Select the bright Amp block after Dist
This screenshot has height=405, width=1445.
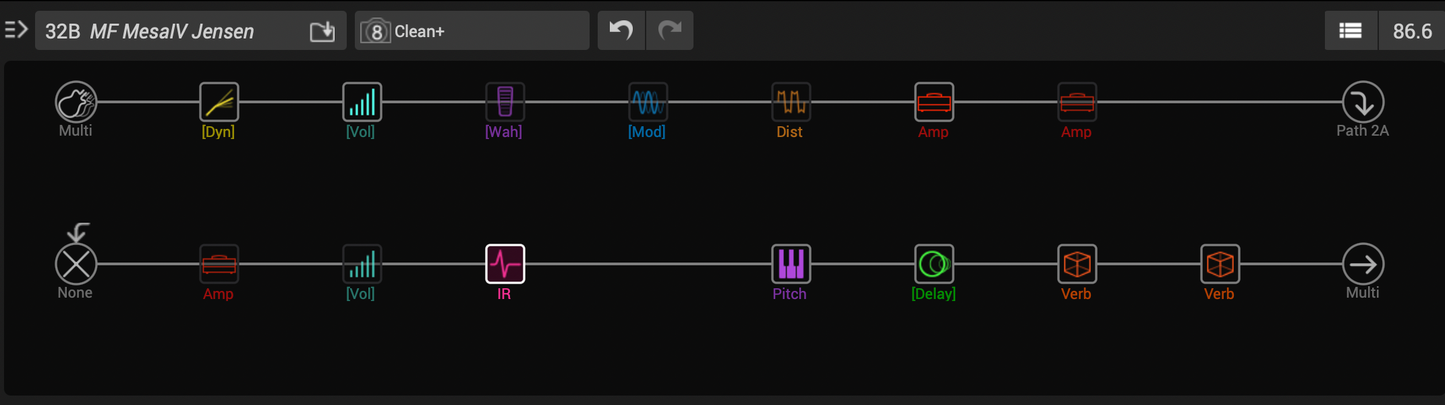[934, 102]
